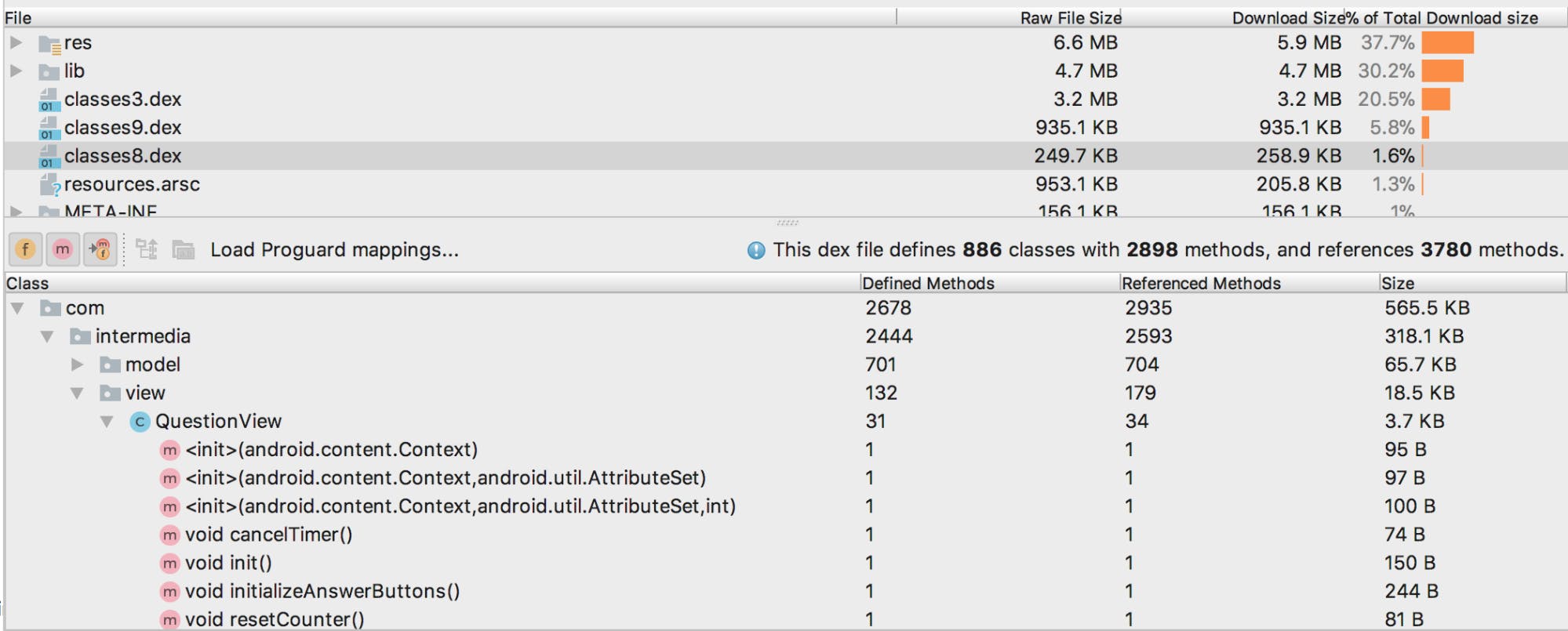Sort by Raw File Size column header

[x=1070, y=17]
